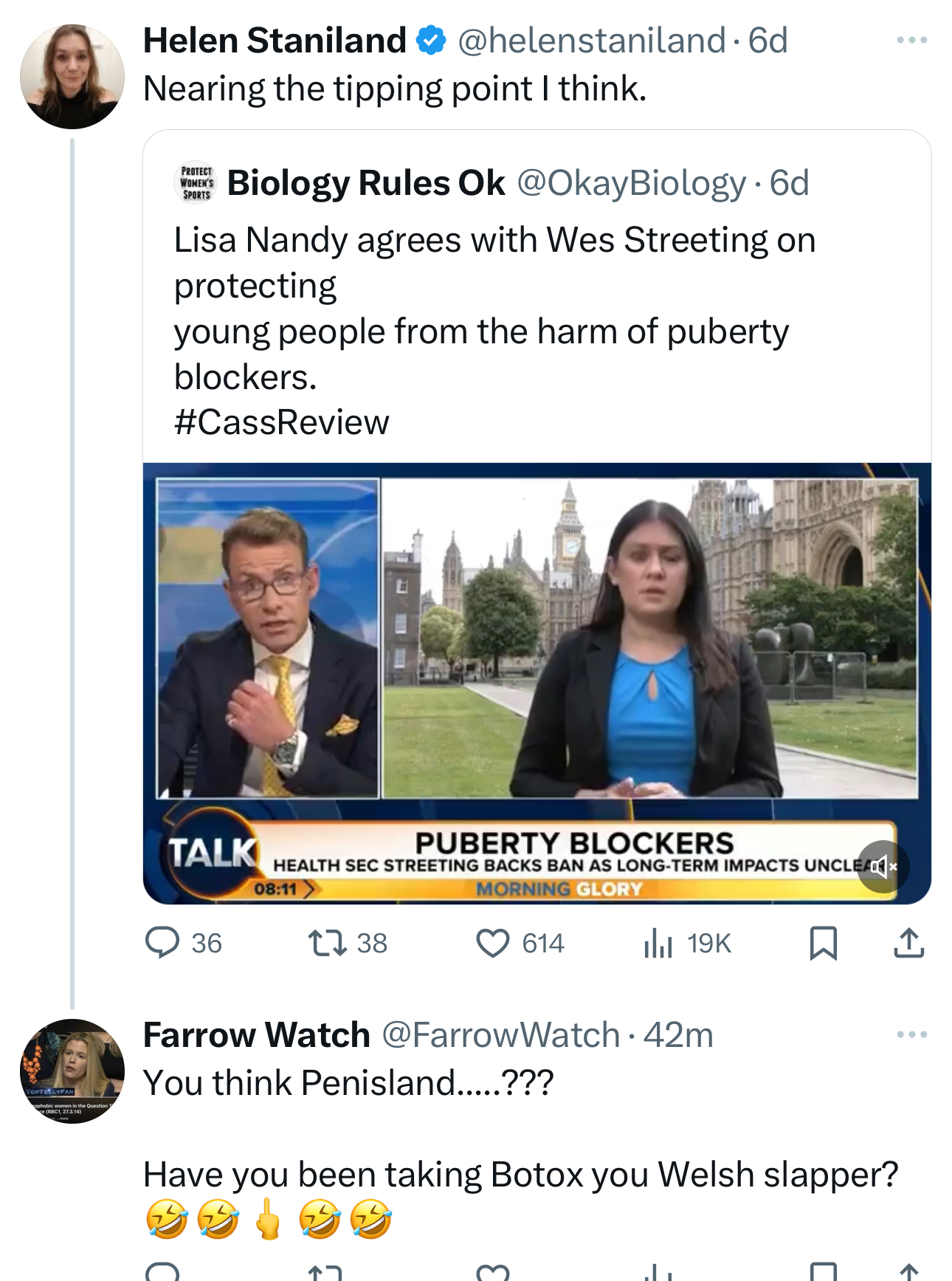Share Helen Staniland's tweet
The width and height of the screenshot is (952, 1281).
pyautogui.click(x=909, y=943)
